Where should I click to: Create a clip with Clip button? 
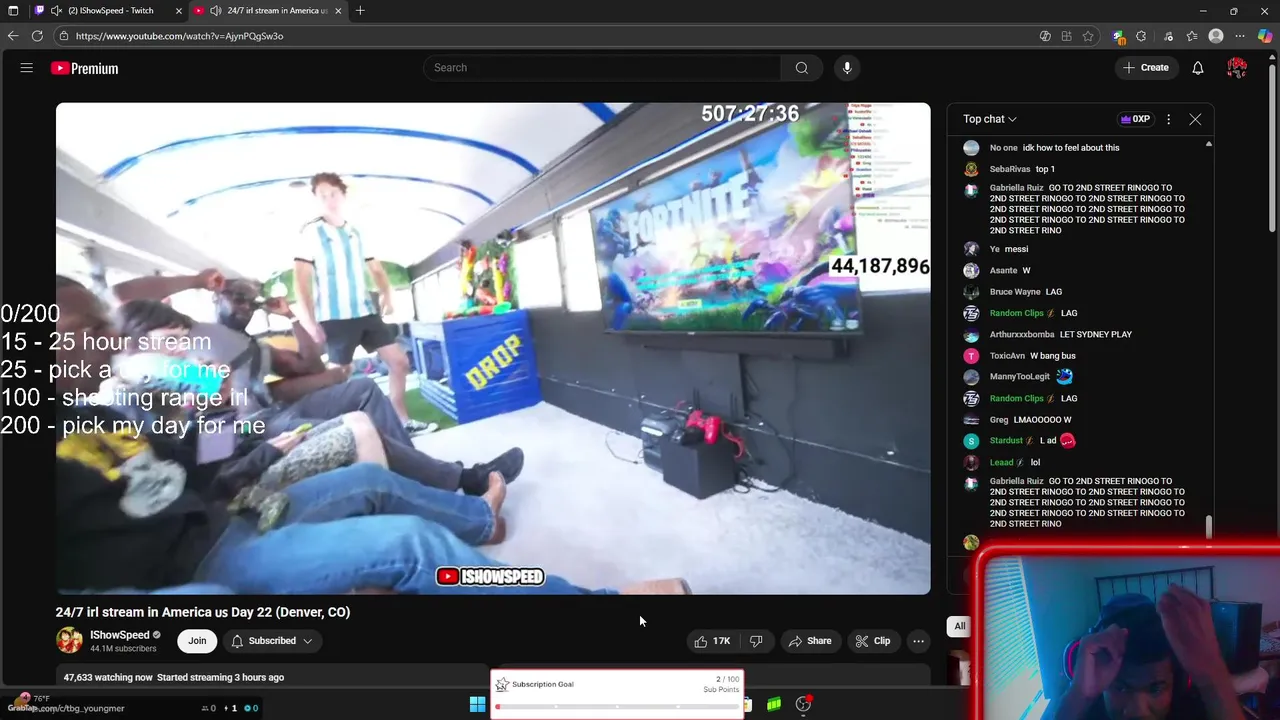pyautogui.click(x=872, y=641)
